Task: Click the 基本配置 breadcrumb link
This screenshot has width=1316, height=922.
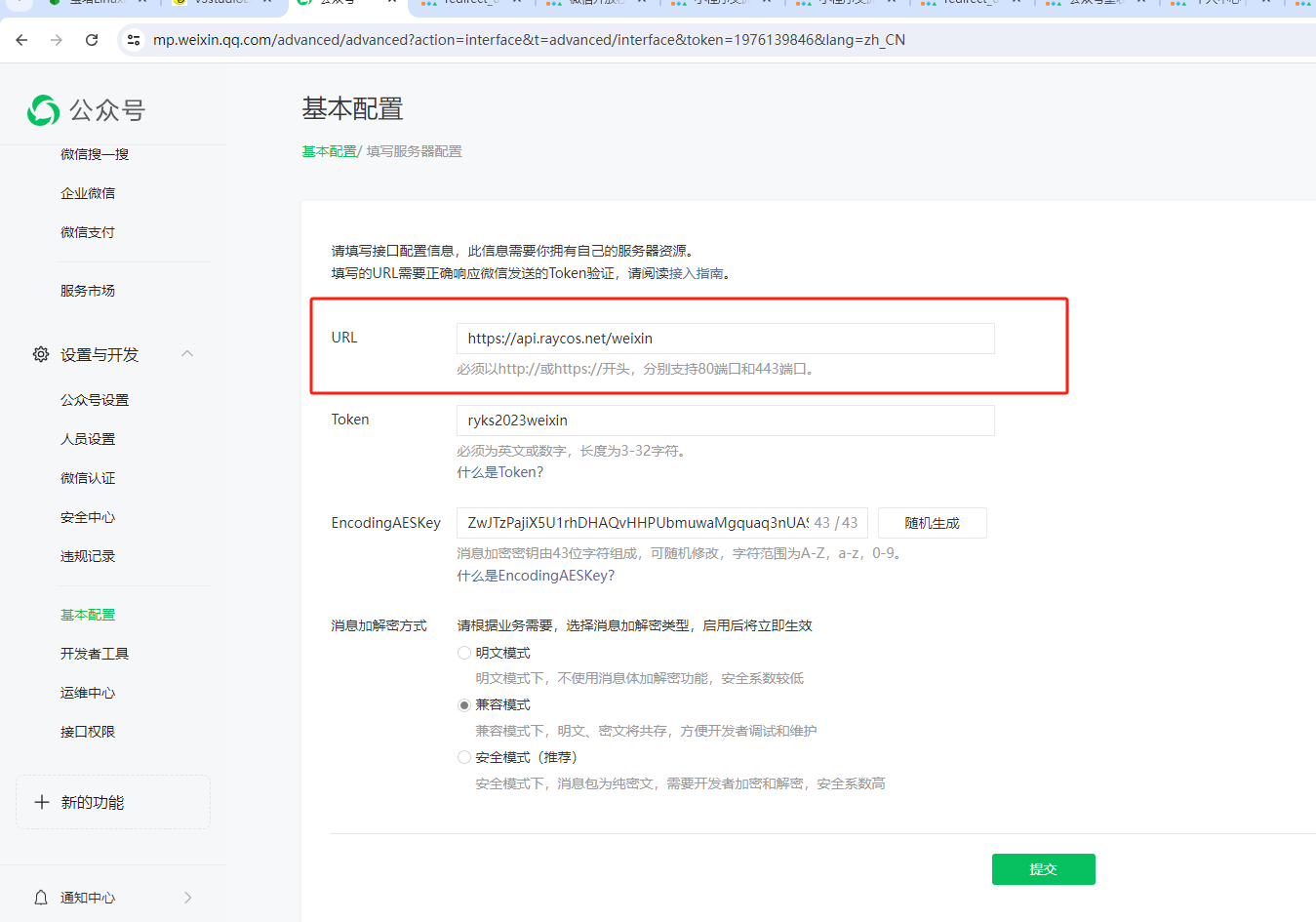Action: (x=329, y=151)
